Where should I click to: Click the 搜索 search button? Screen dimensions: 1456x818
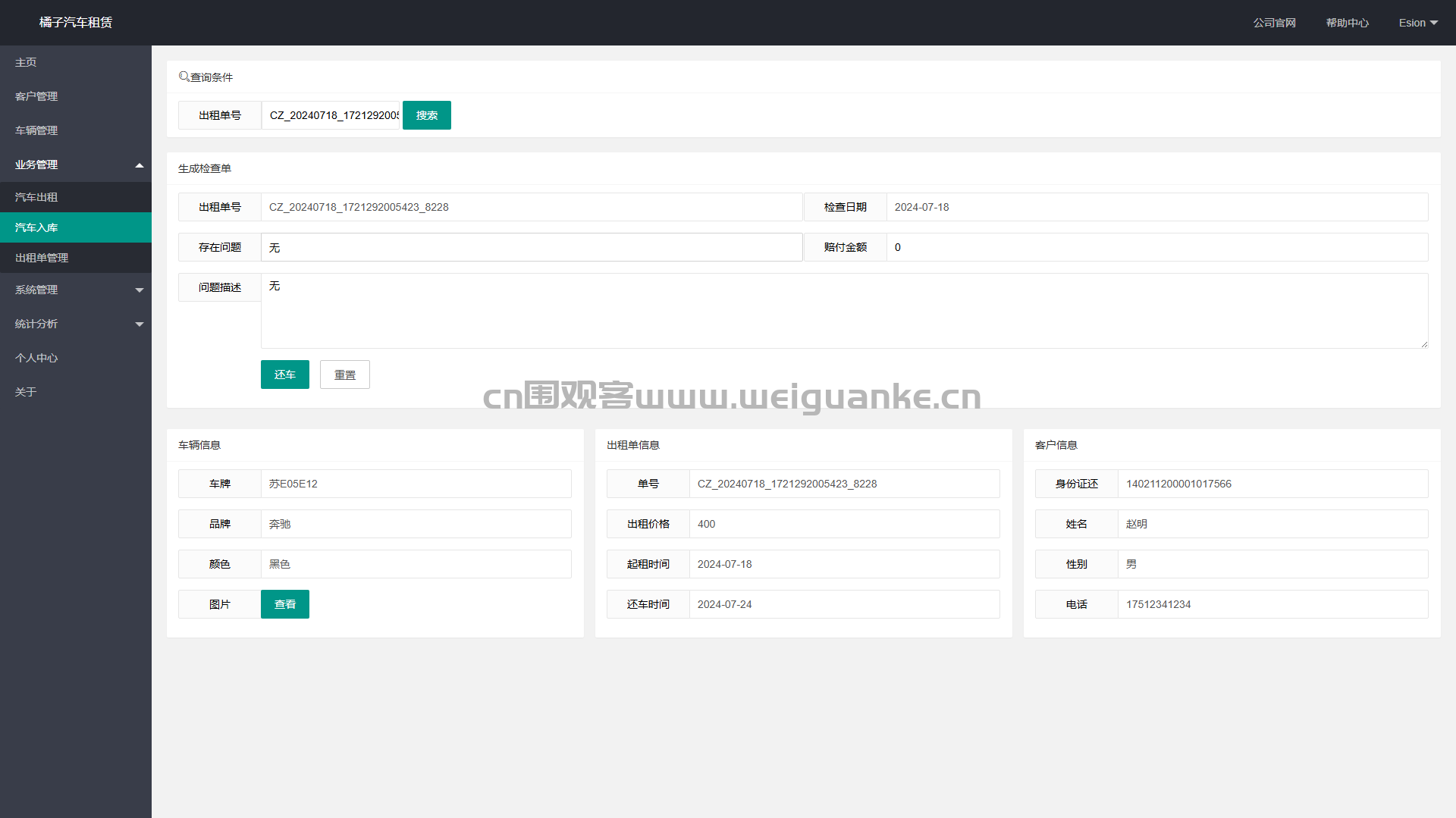pos(426,115)
